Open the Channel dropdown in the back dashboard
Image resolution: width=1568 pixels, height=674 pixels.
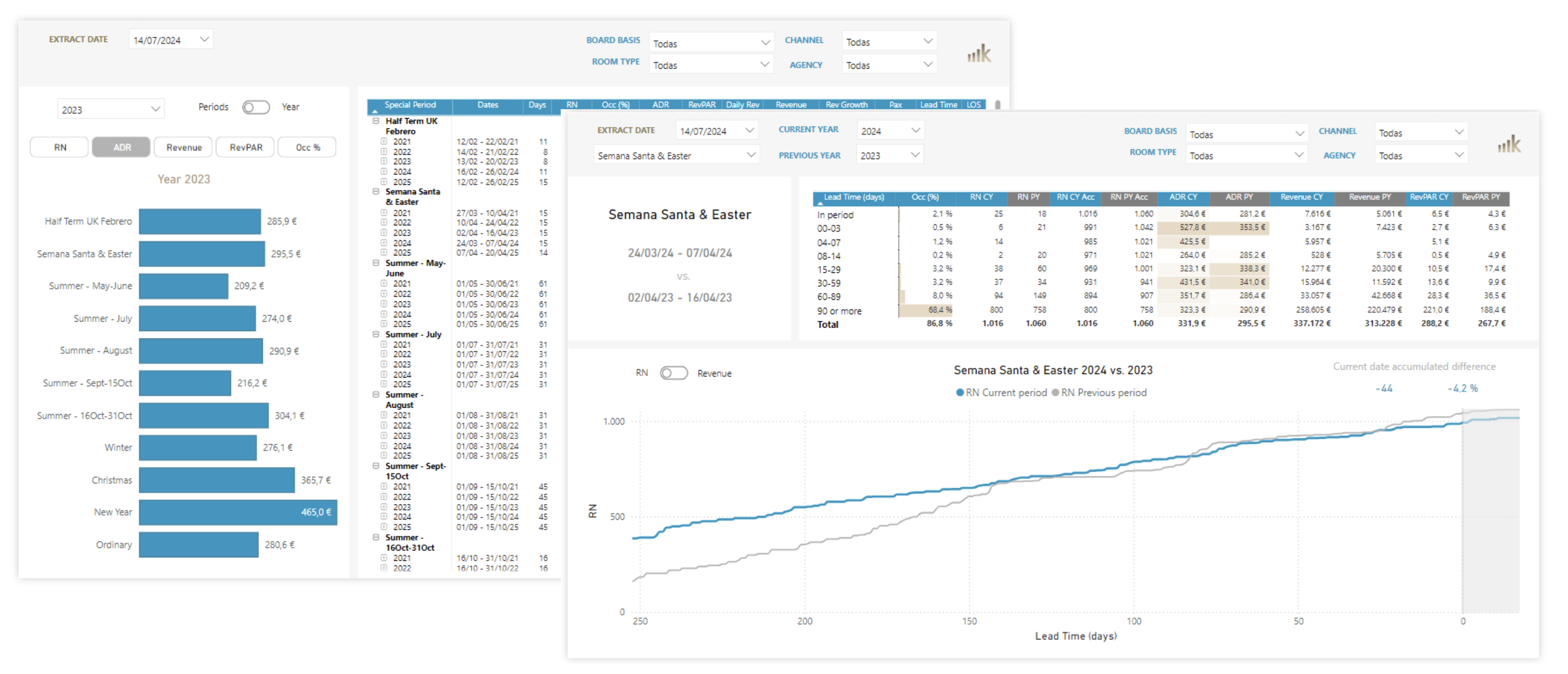pos(889,42)
